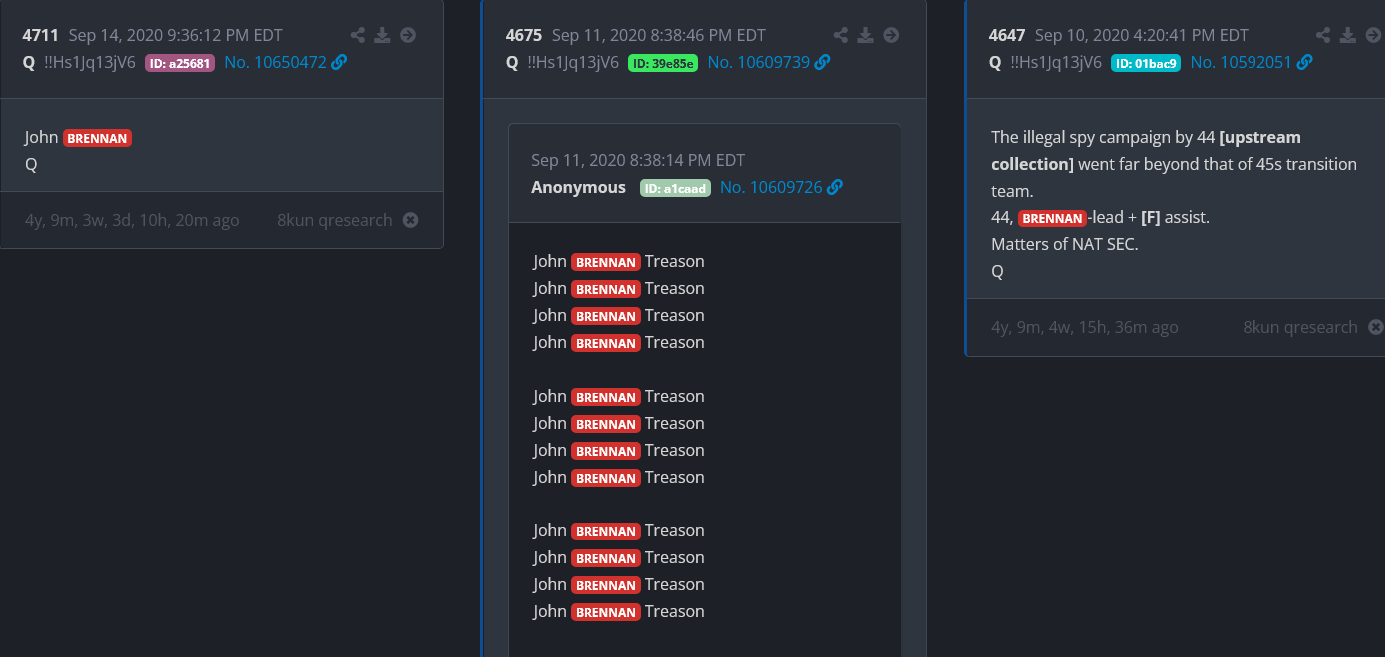Click the ID: a1caad badge
The width and height of the screenshot is (1386, 657).
(x=675, y=188)
